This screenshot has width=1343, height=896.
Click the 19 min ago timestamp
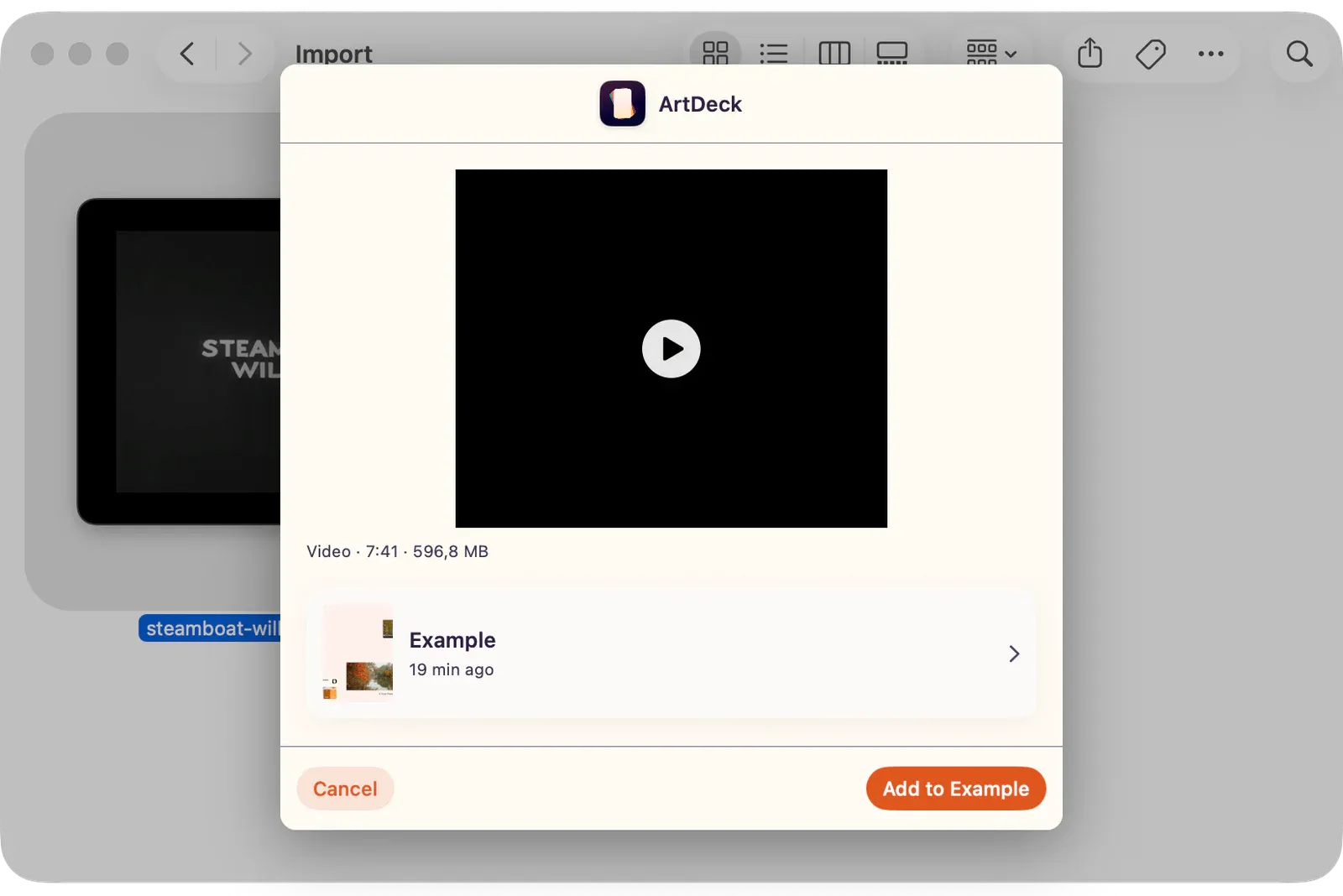pyautogui.click(x=452, y=669)
